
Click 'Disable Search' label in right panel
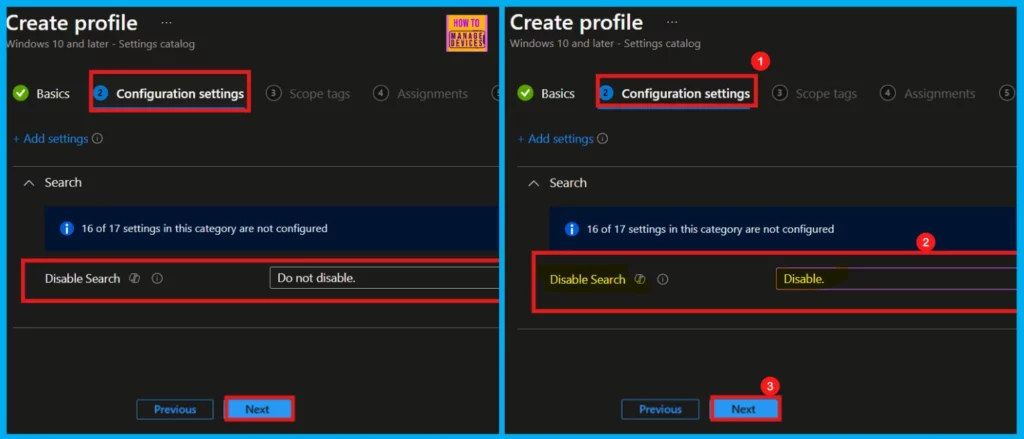point(588,279)
